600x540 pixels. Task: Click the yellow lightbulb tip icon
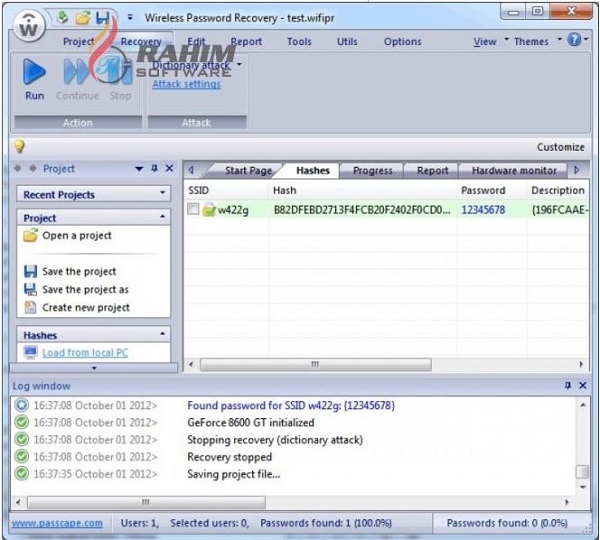[x=19, y=146]
